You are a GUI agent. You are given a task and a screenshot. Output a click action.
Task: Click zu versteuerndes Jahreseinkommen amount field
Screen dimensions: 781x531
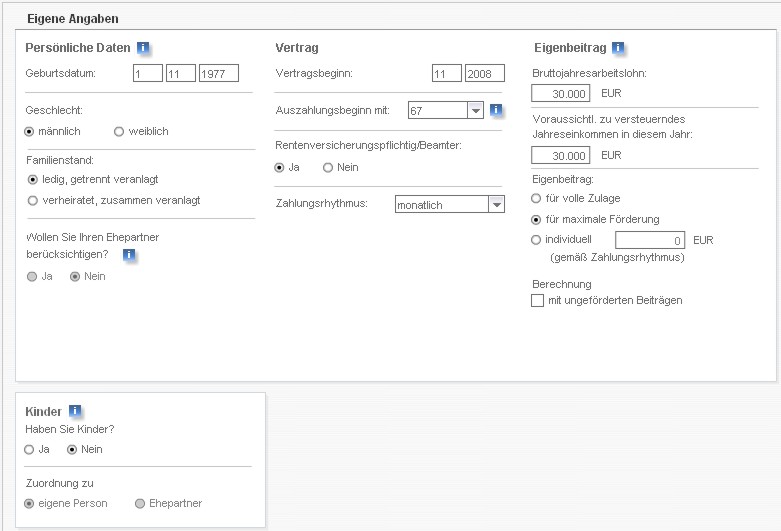click(560, 155)
